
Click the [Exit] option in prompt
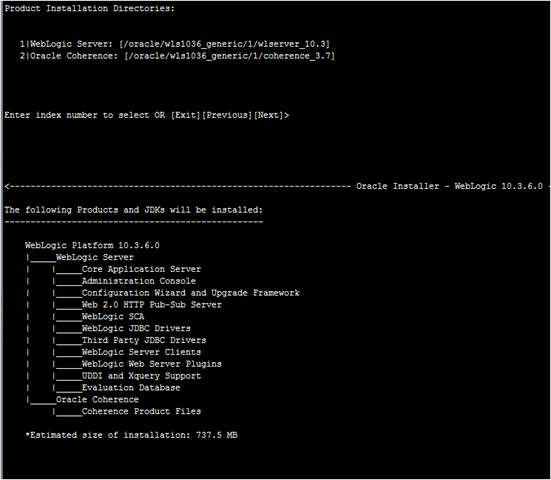pyautogui.click(x=186, y=115)
